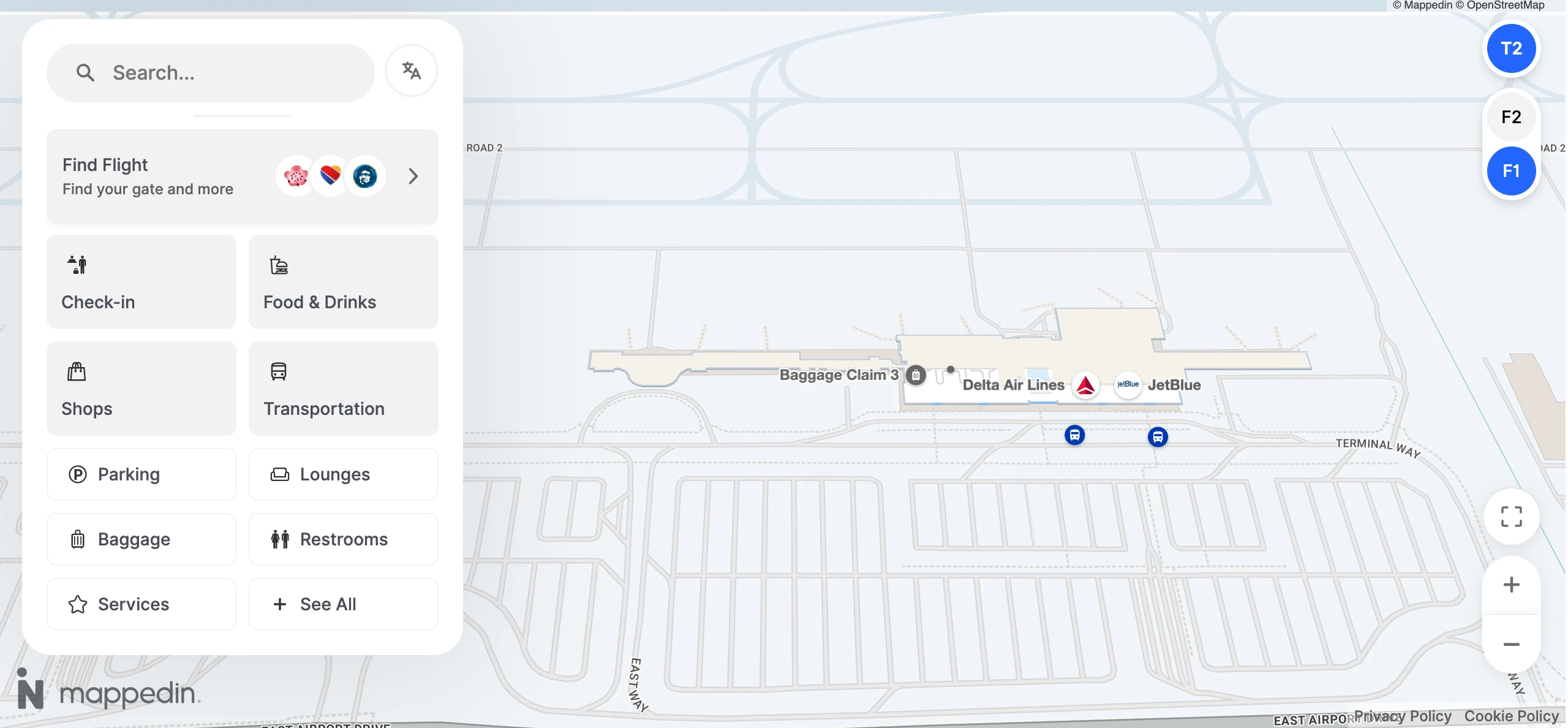Click the baggage claim marker on the map
This screenshot has width=1568, height=728.
pos(916,375)
